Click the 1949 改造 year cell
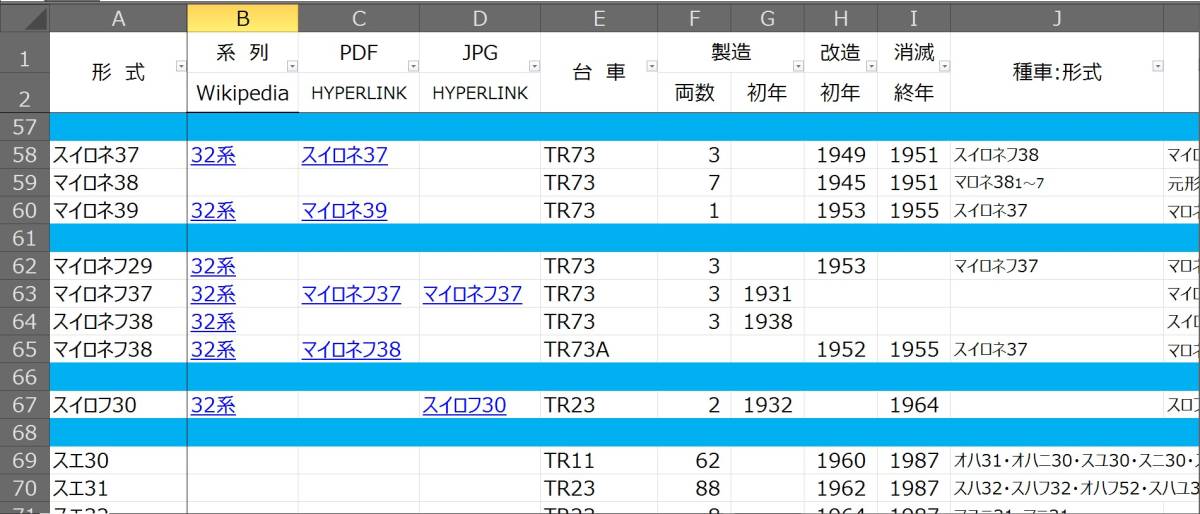 point(841,155)
